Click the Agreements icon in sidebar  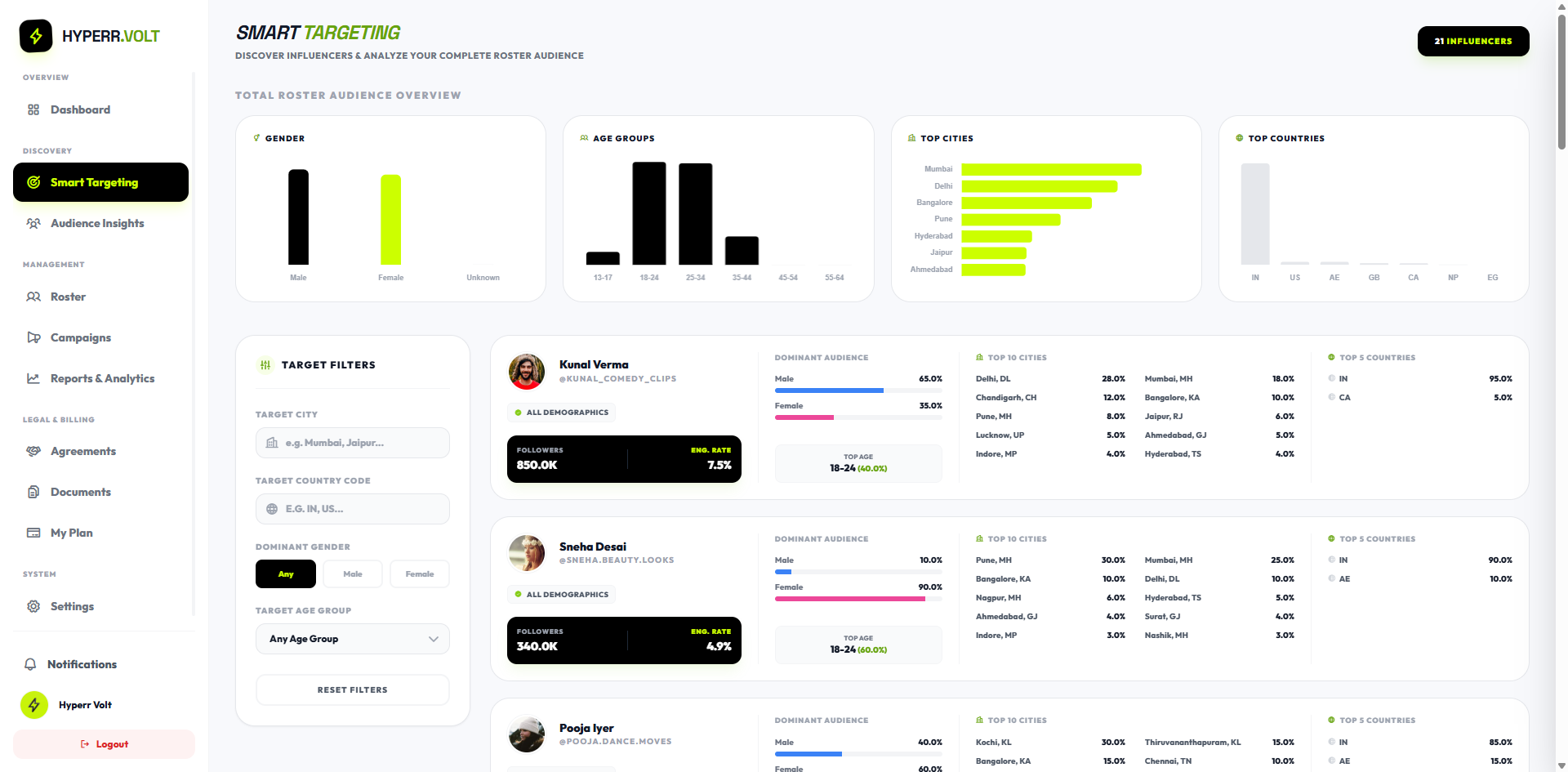[x=33, y=451]
